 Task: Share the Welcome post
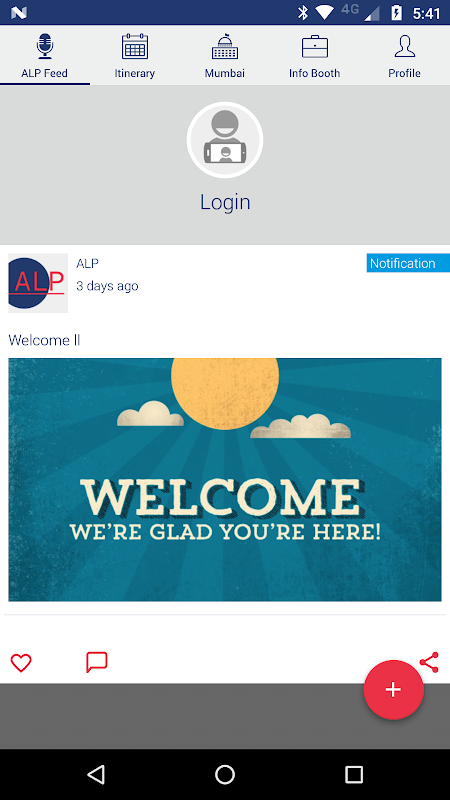tap(429, 662)
